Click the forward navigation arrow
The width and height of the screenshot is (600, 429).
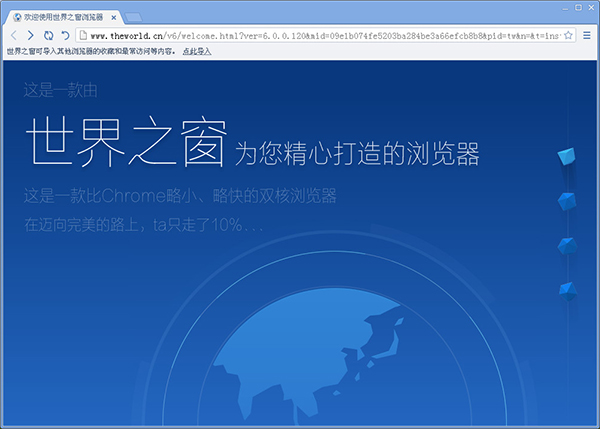(31, 35)
